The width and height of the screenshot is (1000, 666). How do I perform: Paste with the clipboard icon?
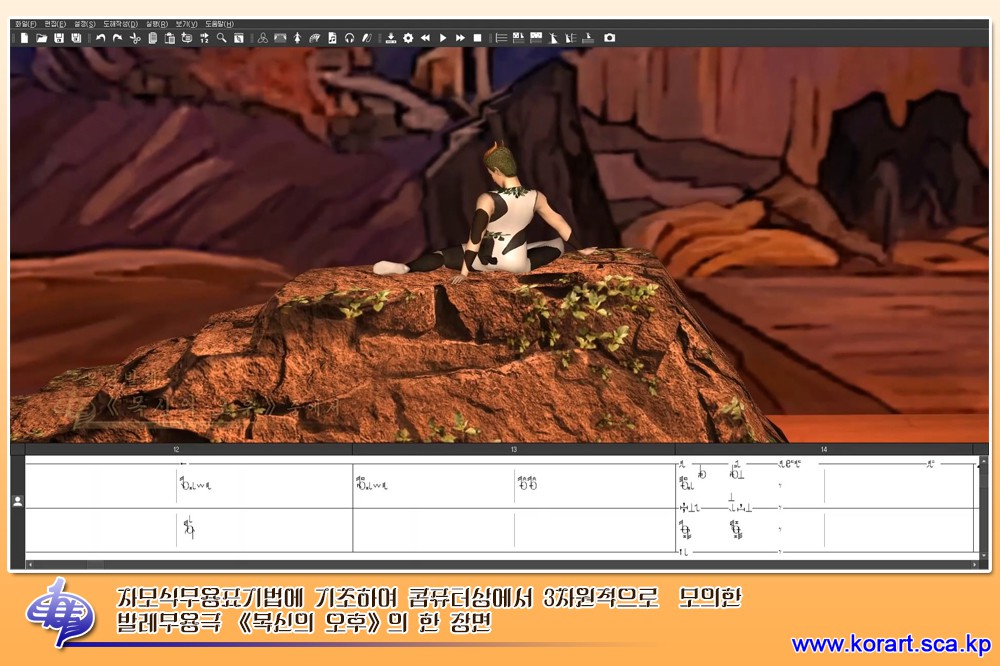170,38
